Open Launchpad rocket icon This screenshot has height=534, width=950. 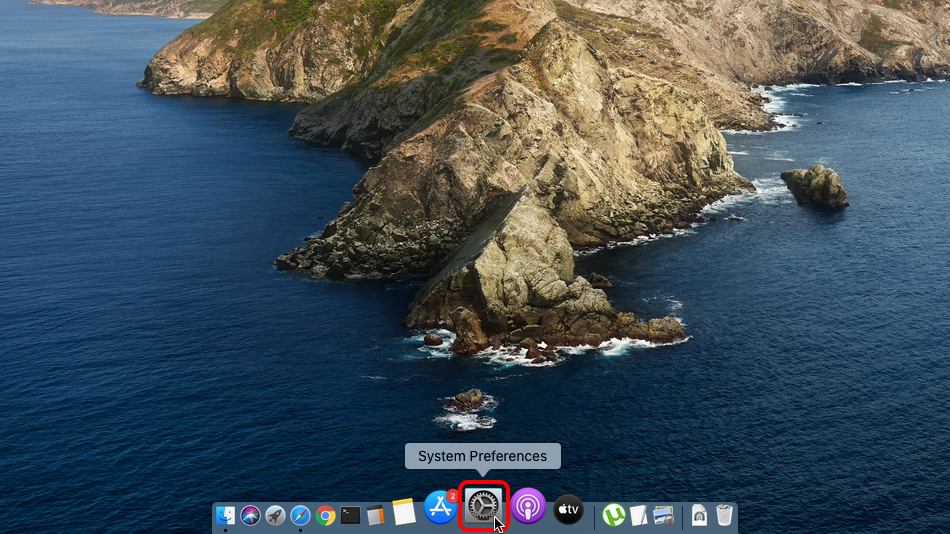275,516
